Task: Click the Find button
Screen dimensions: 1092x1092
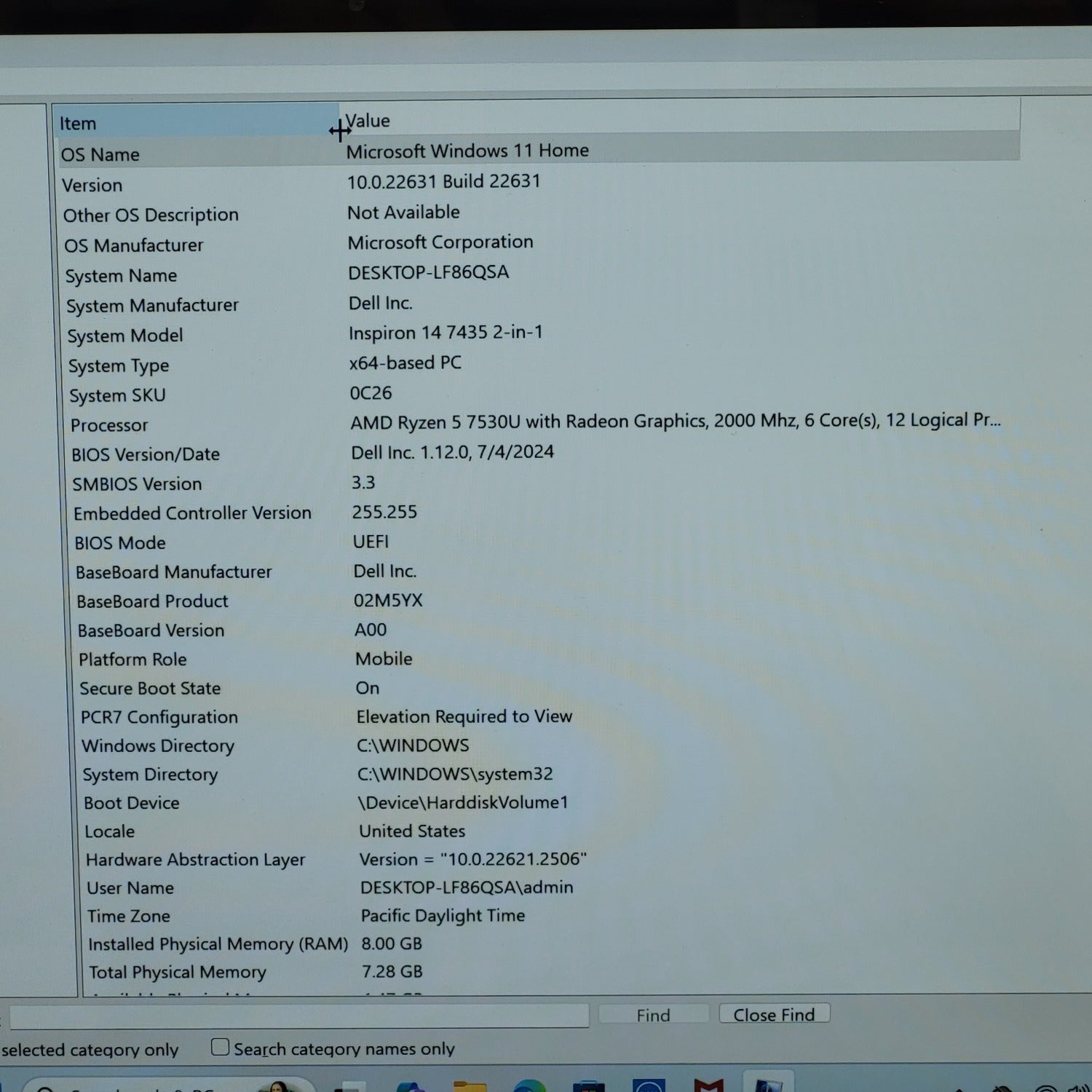Action: tap(653, 1015)
